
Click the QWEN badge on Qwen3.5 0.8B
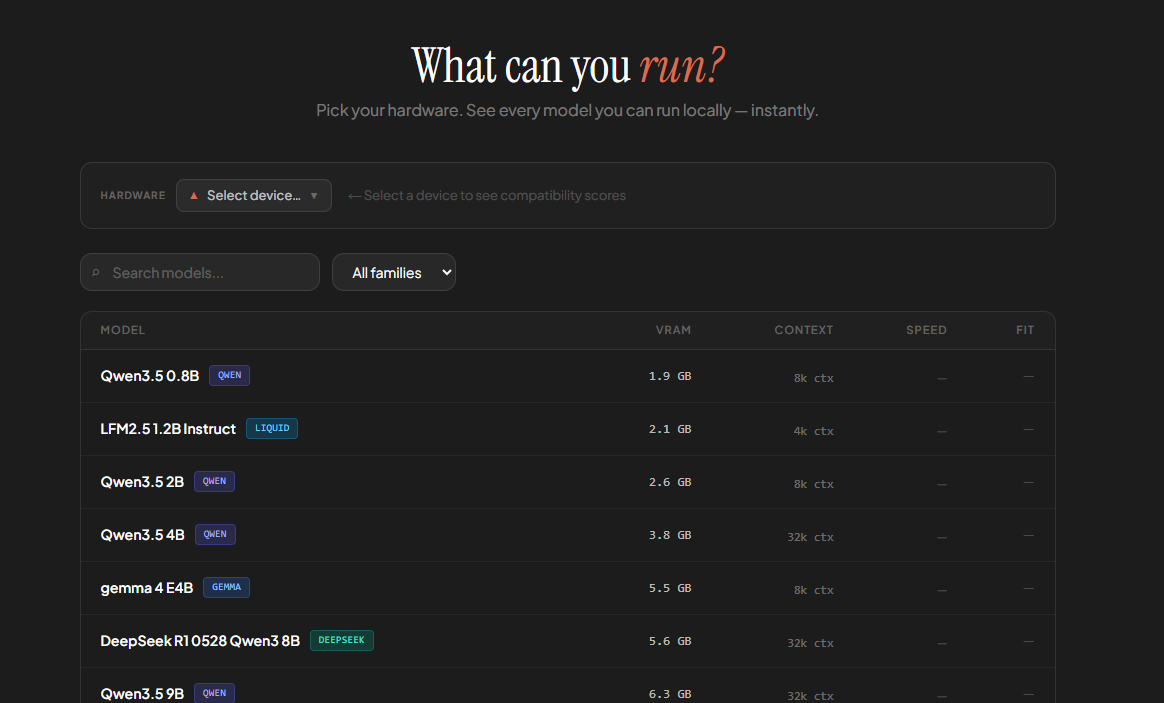click(x=229, y=376)
